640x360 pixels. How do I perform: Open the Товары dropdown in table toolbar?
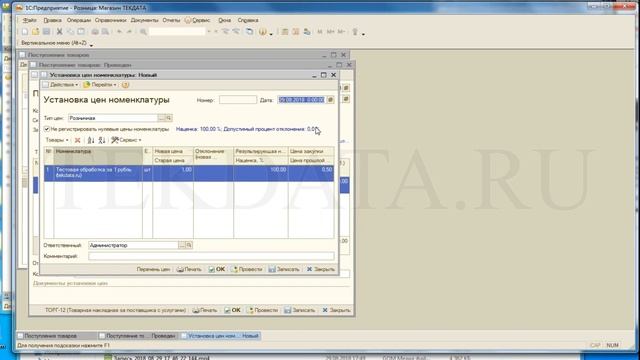pyautogui.click(x=57, y=140)
